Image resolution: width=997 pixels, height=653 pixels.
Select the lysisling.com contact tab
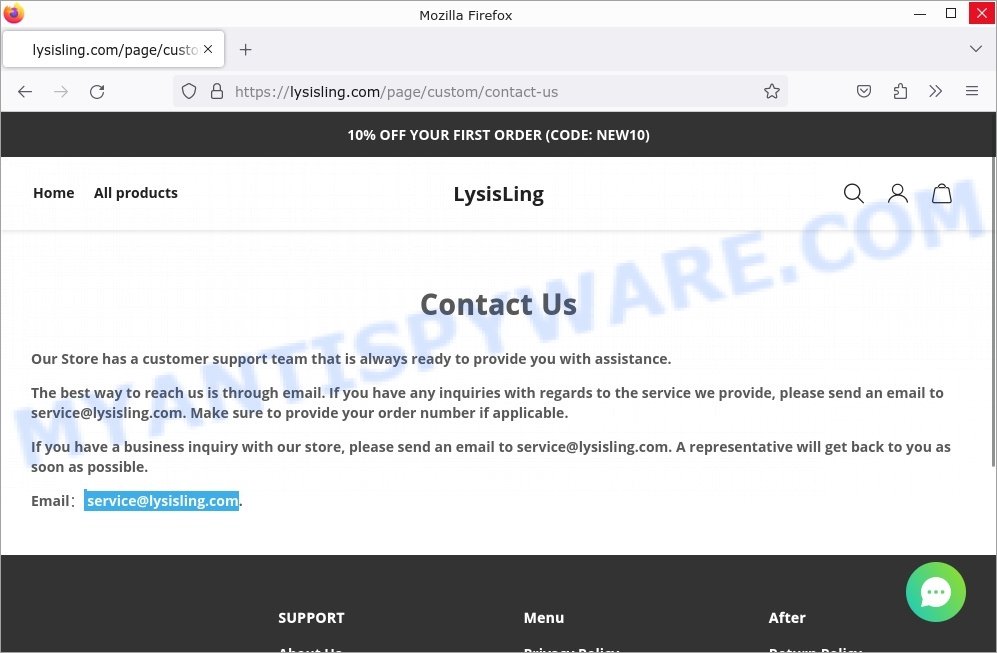click(114, 50)
